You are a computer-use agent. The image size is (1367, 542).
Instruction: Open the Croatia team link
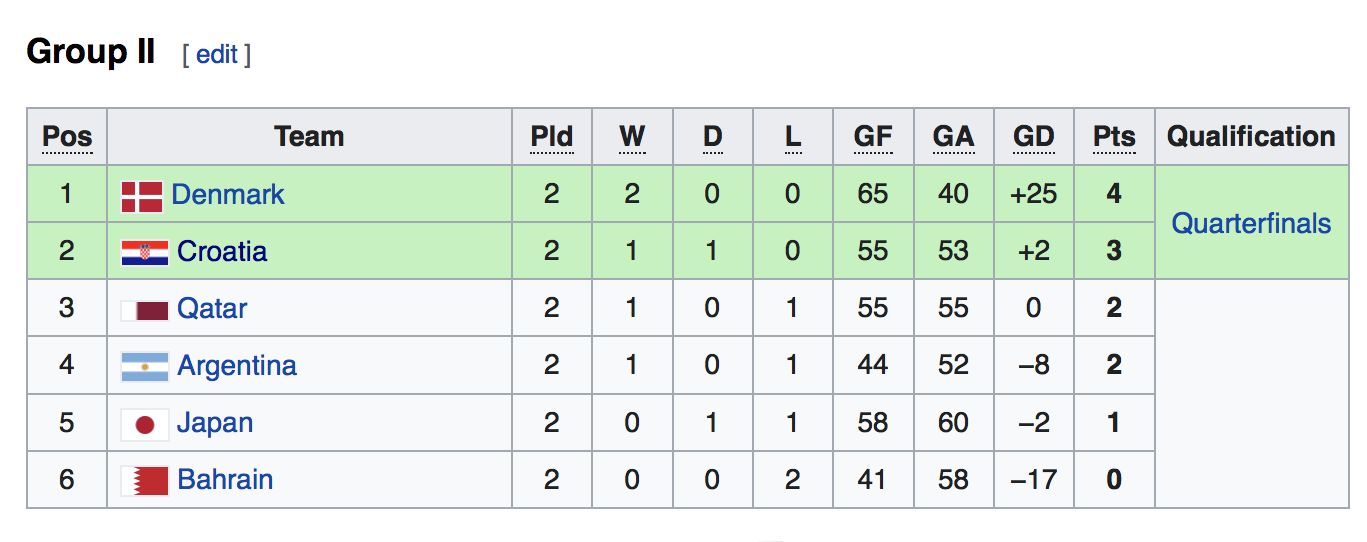(x=222, y=251)
